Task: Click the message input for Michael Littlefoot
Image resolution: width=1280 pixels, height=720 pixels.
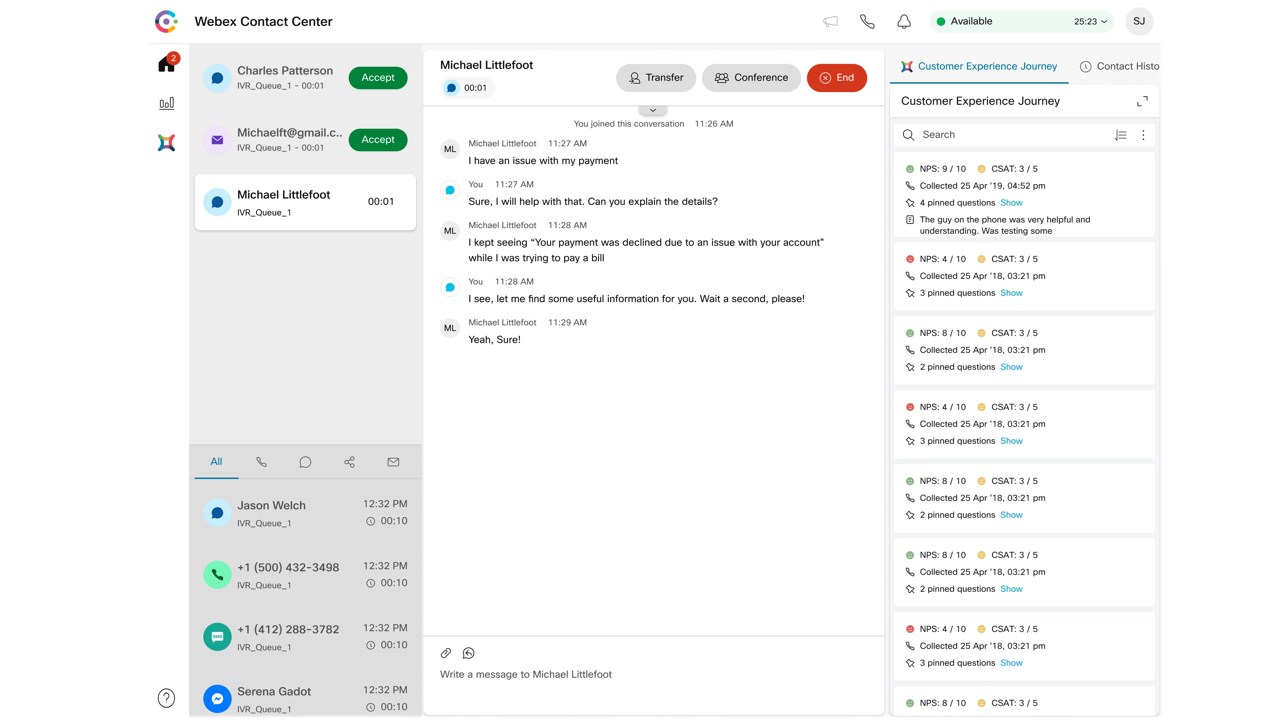Action: [654, 675]
